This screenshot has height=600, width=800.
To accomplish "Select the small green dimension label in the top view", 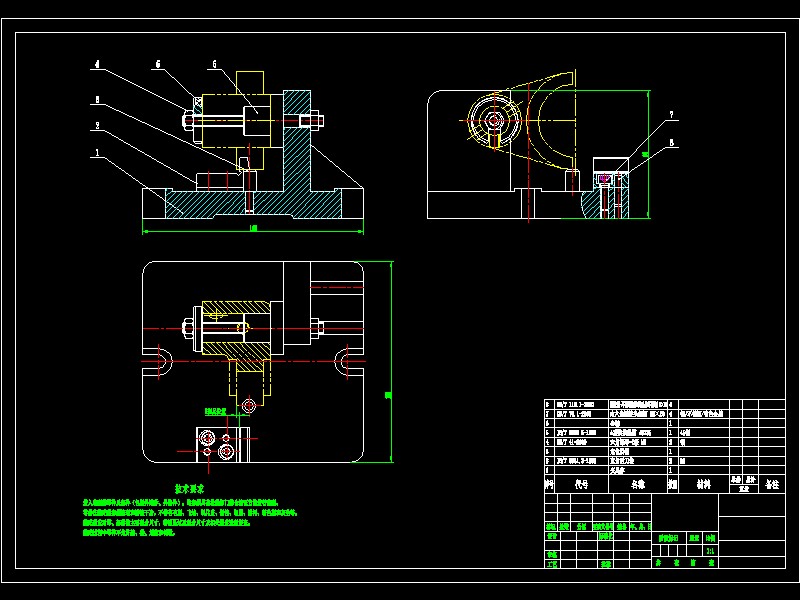I will (x=215, y=411).
